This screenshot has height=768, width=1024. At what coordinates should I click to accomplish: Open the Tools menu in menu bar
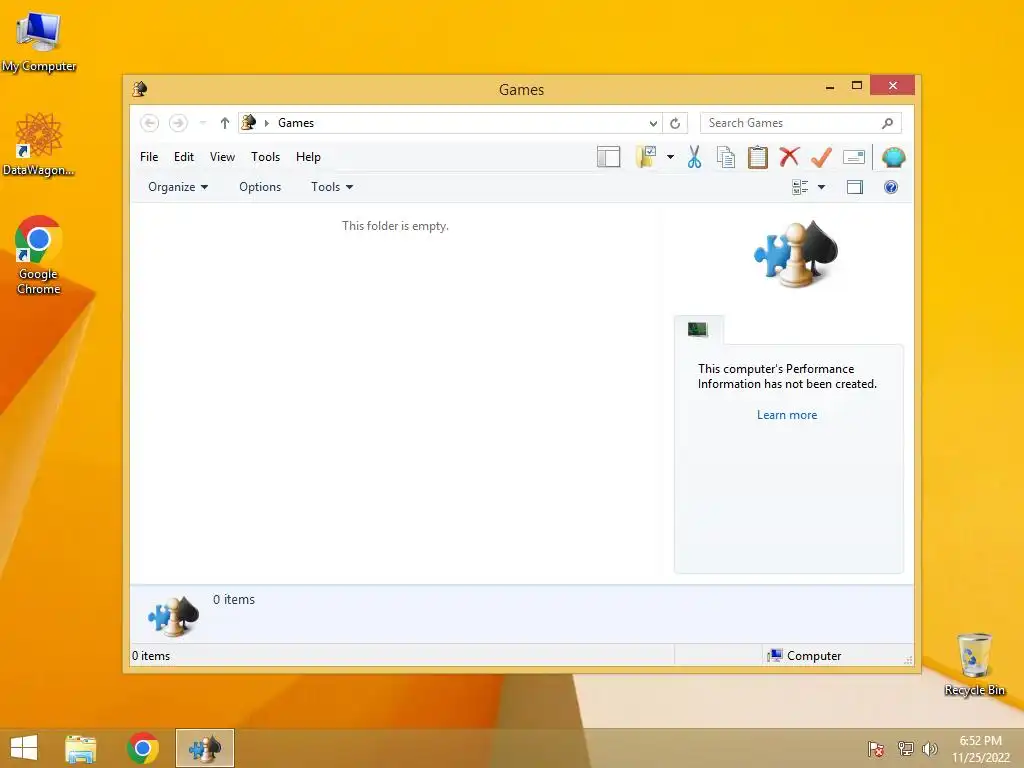(x=265, y=157)
